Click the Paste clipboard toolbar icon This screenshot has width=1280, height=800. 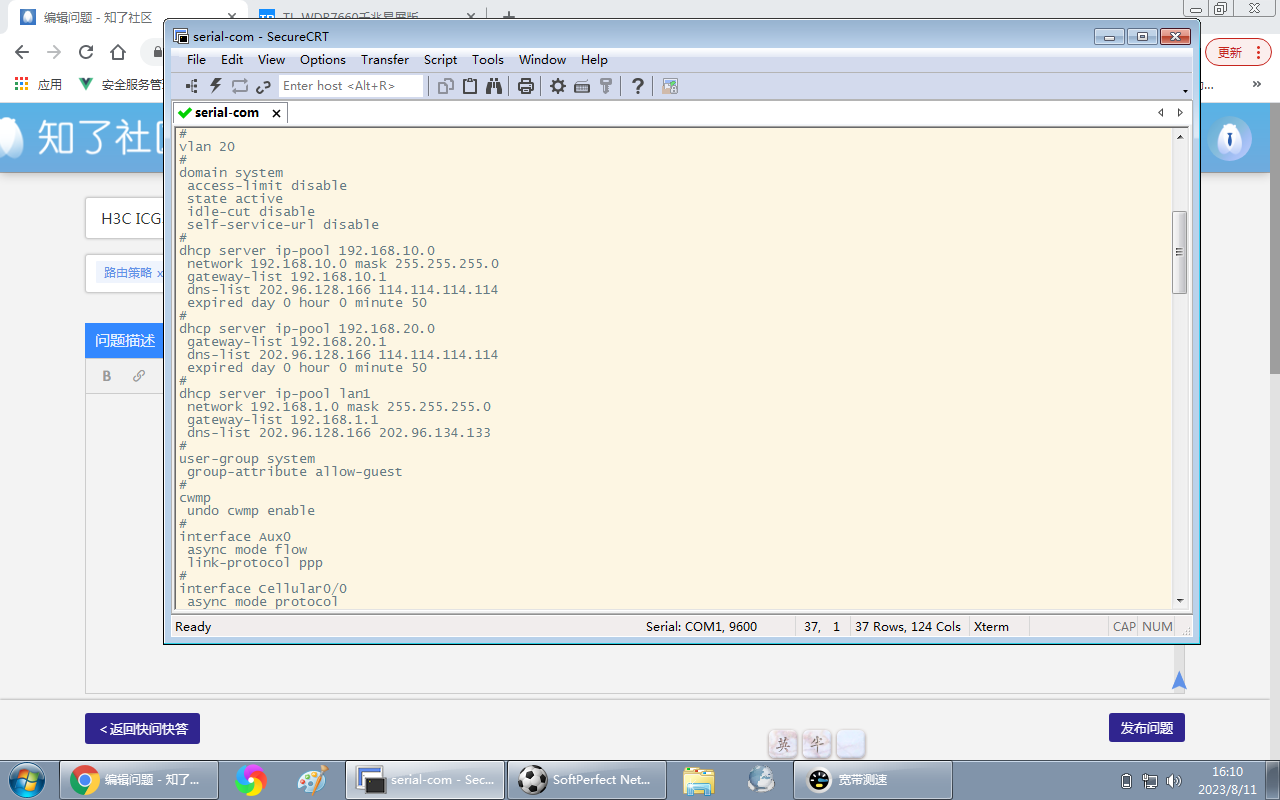(x=470, y=86)
